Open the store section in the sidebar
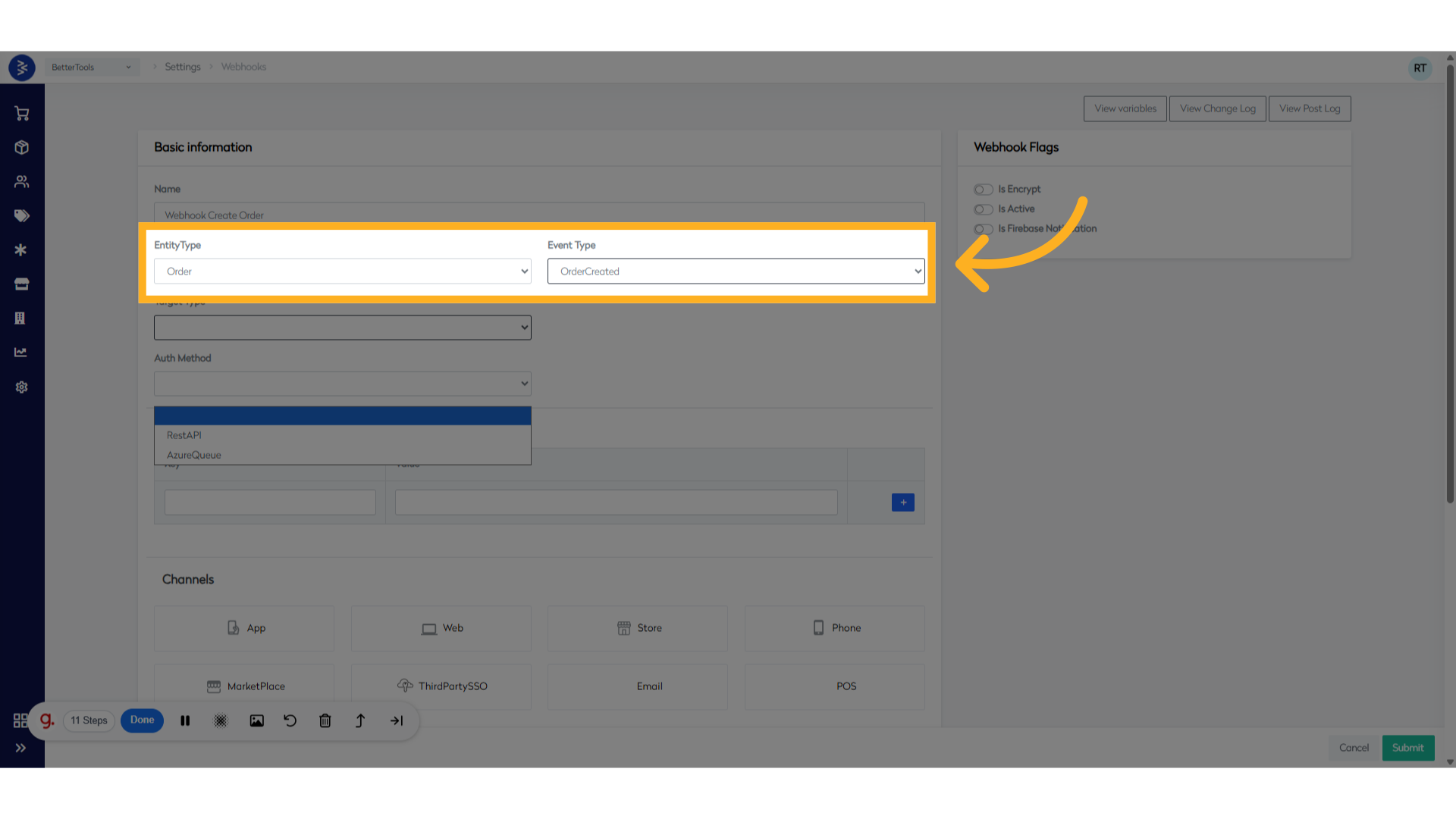 pyautogui.click(x=21, y=284)
